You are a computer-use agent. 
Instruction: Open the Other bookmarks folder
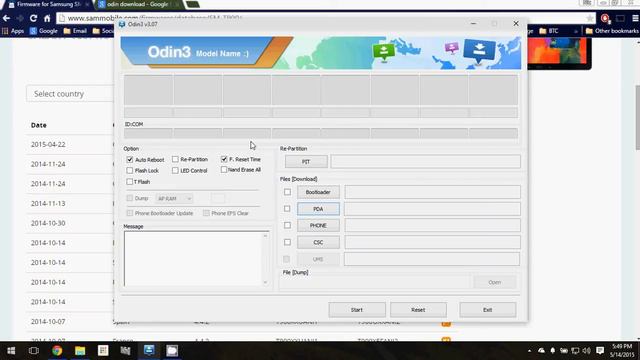[x=612, y=31]
